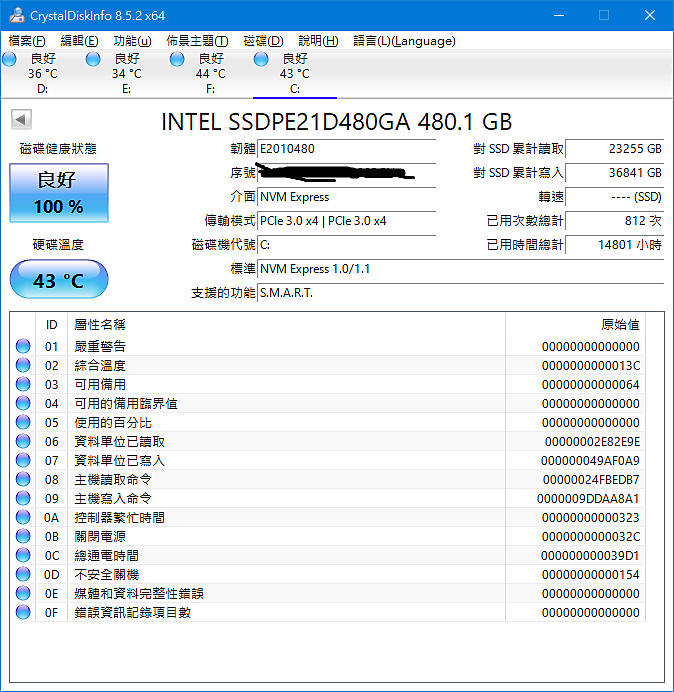The image size is (674, 692).
Task: Click the power-on hours value 14801 小時
Action: tap(614, 244)
